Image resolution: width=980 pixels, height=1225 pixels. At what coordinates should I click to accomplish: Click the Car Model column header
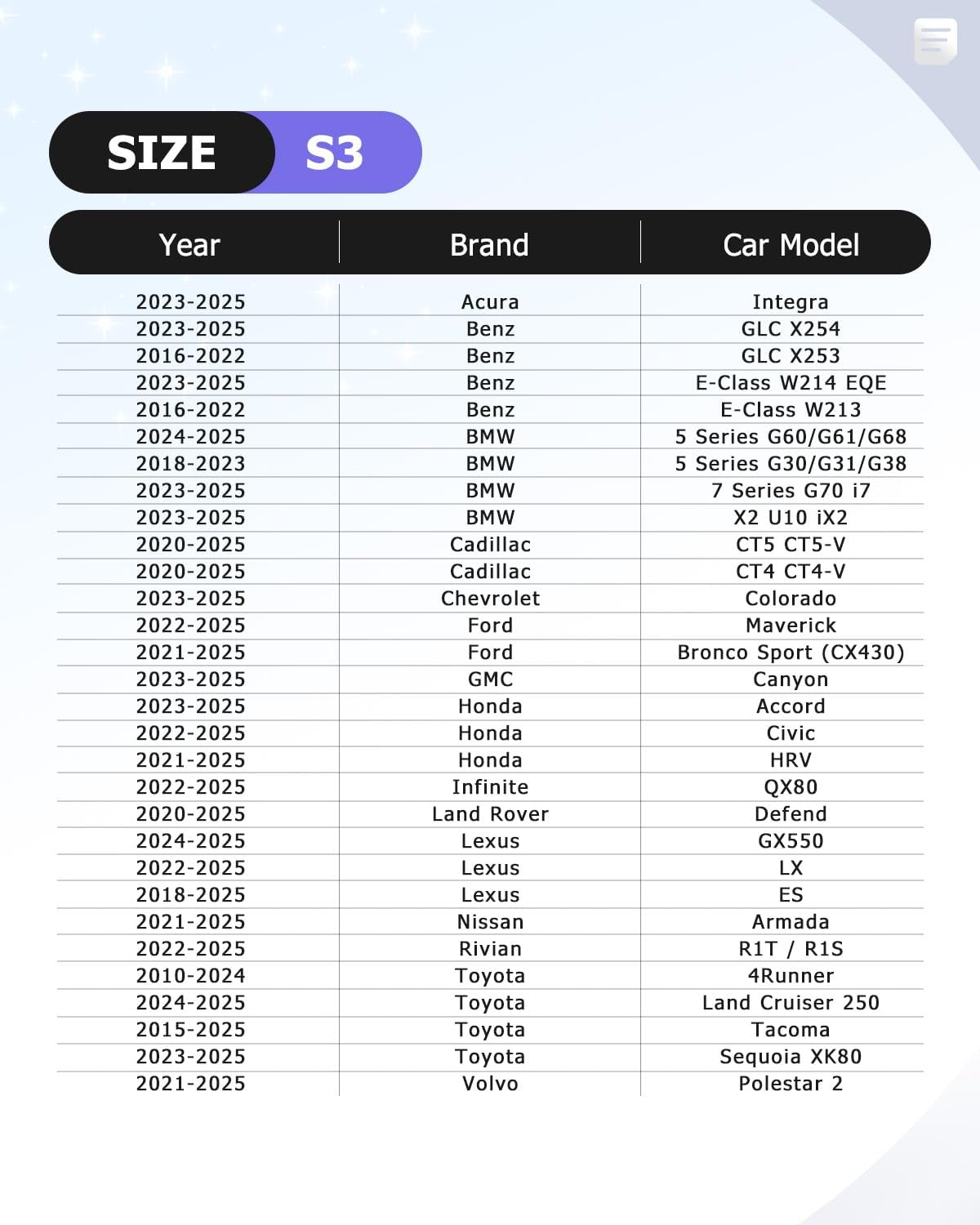(x=791, y=245)
